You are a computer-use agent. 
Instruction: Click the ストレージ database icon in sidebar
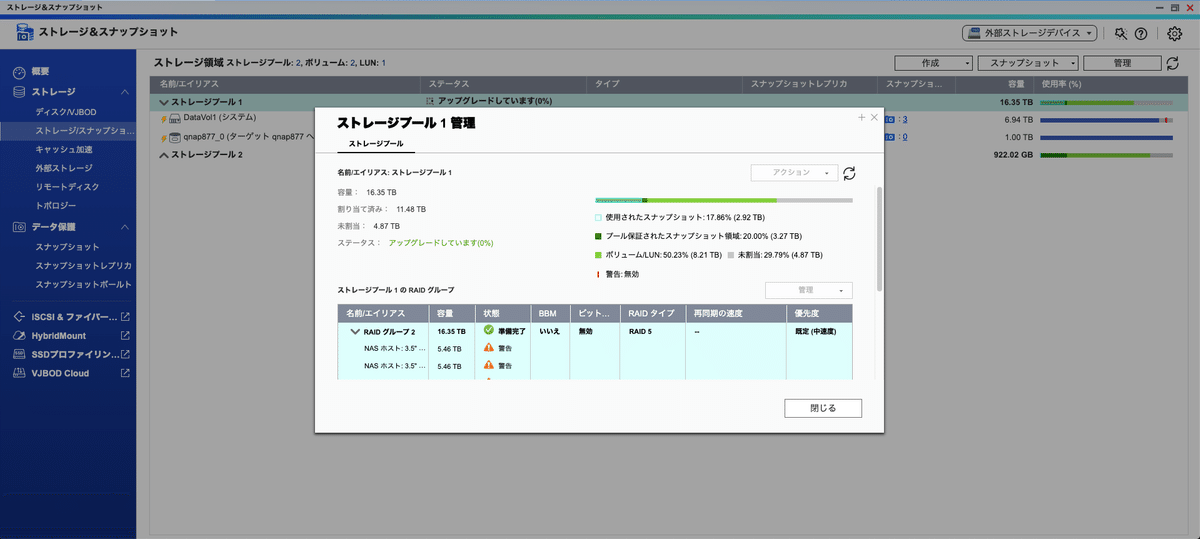(19, 92)
